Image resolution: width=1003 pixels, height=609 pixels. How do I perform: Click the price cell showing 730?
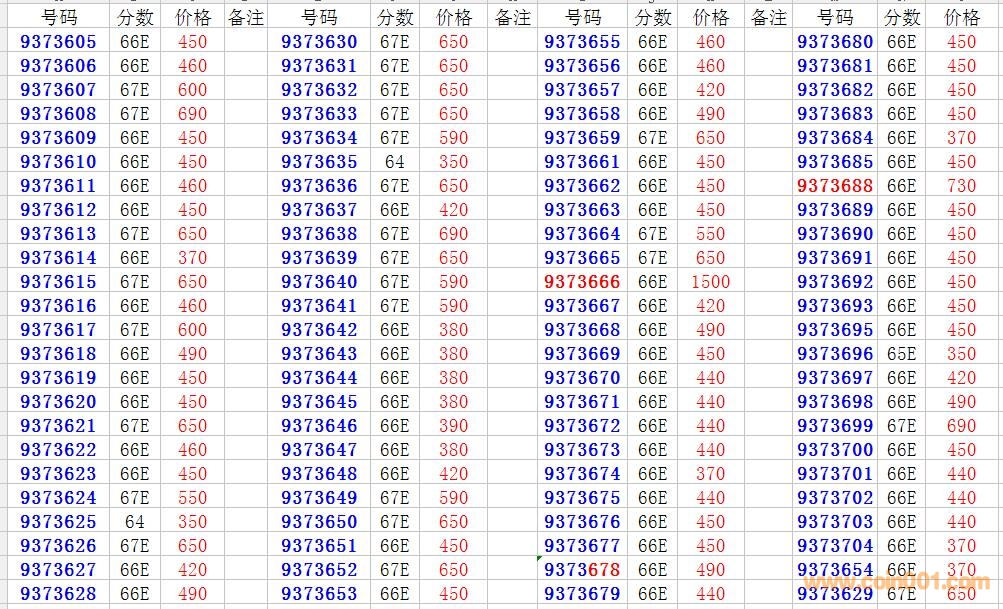(961, 186)
